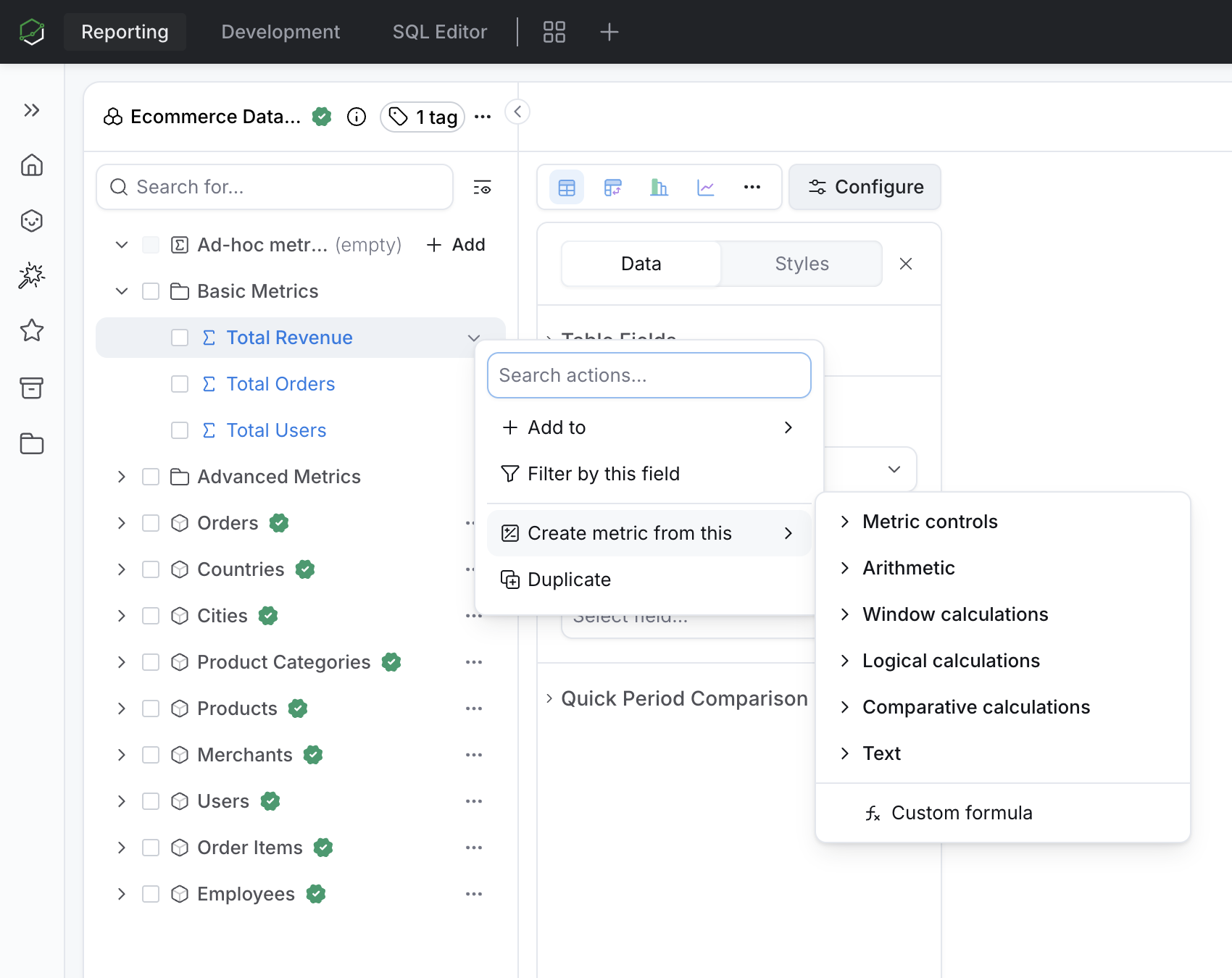Choose Filter by this field
This screenshot has width=1232, height=978.
(649, 474)
